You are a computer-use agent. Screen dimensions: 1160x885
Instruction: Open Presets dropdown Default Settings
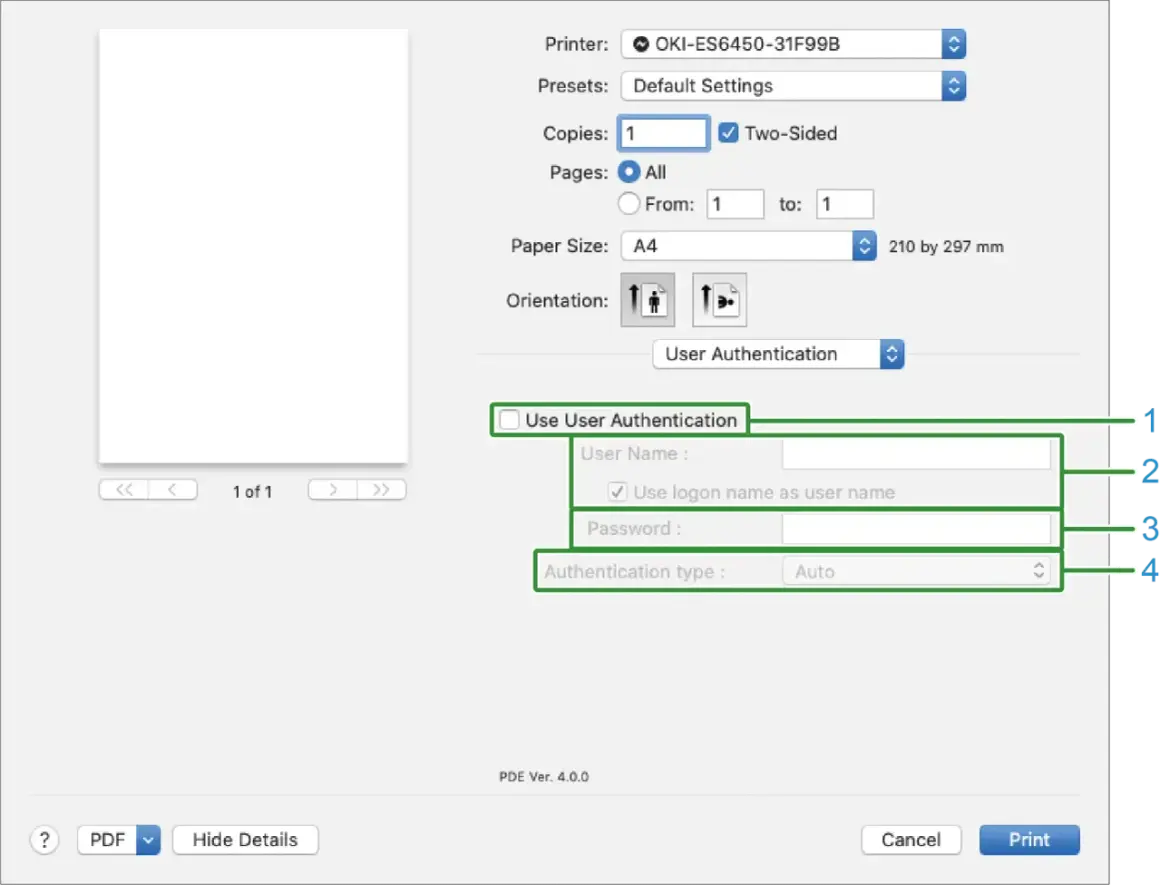(793, 86)
